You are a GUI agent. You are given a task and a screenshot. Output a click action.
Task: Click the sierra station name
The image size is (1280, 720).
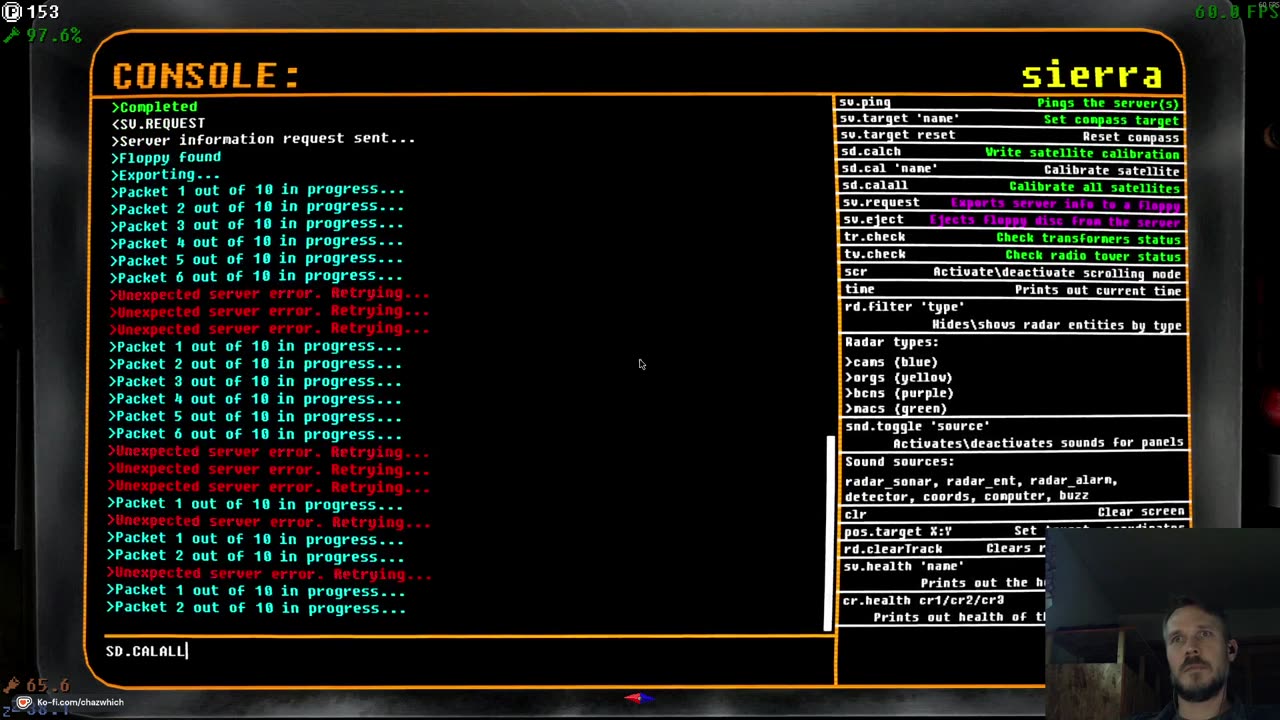tap(1092, 75)
